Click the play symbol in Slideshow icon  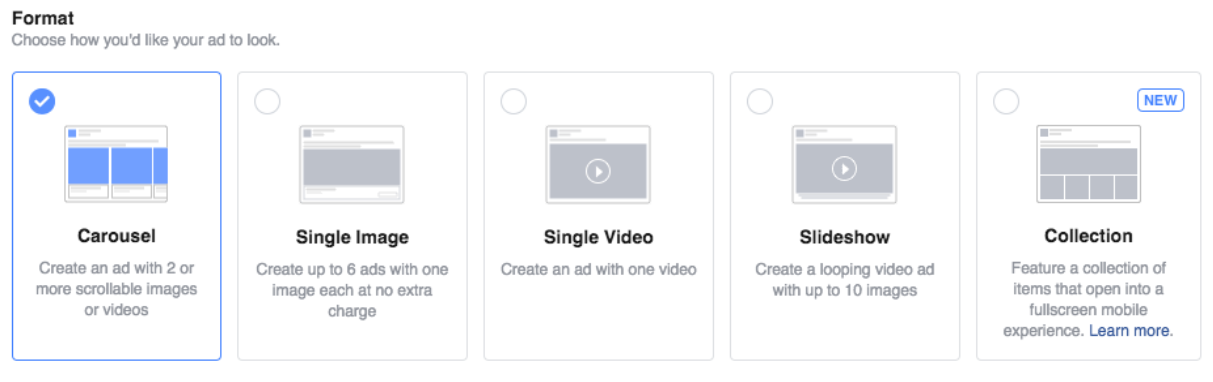(845, 170)
